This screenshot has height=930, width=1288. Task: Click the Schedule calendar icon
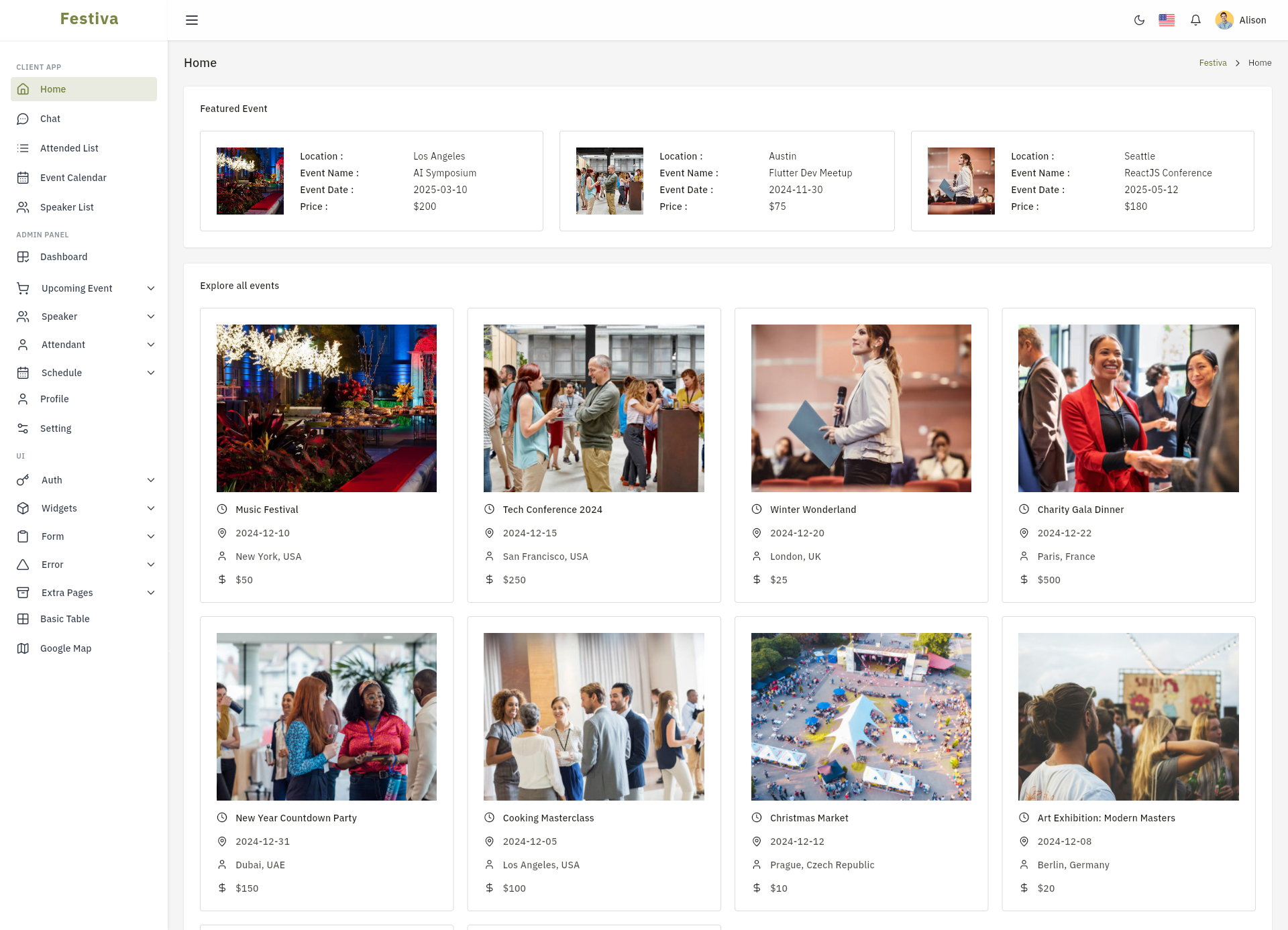pyautogui.click(x=23, y=373)
